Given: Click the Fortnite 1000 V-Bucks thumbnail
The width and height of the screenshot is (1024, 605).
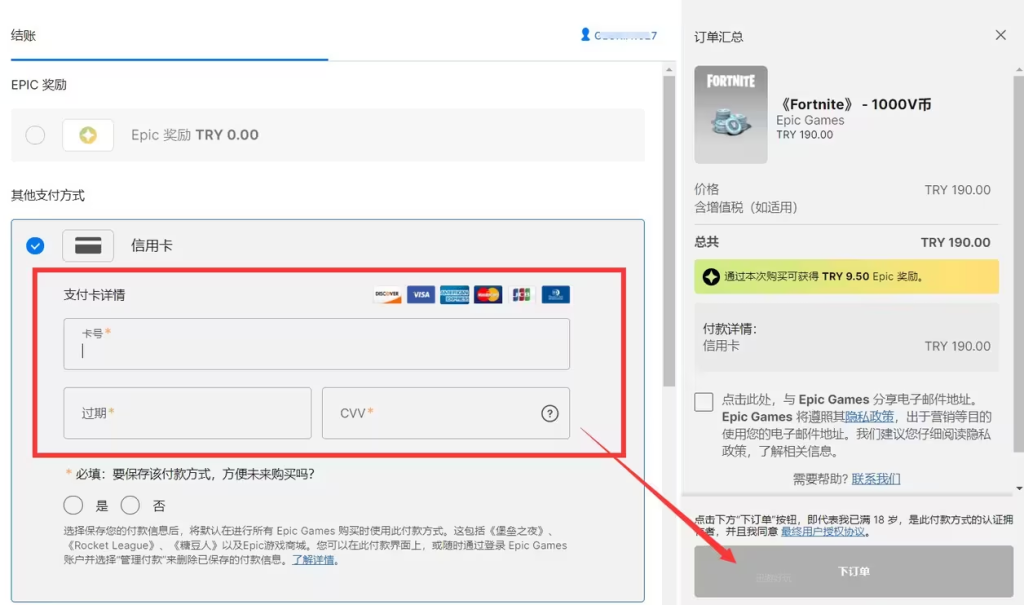Looking at the screenshot, I should pos(731,114).
